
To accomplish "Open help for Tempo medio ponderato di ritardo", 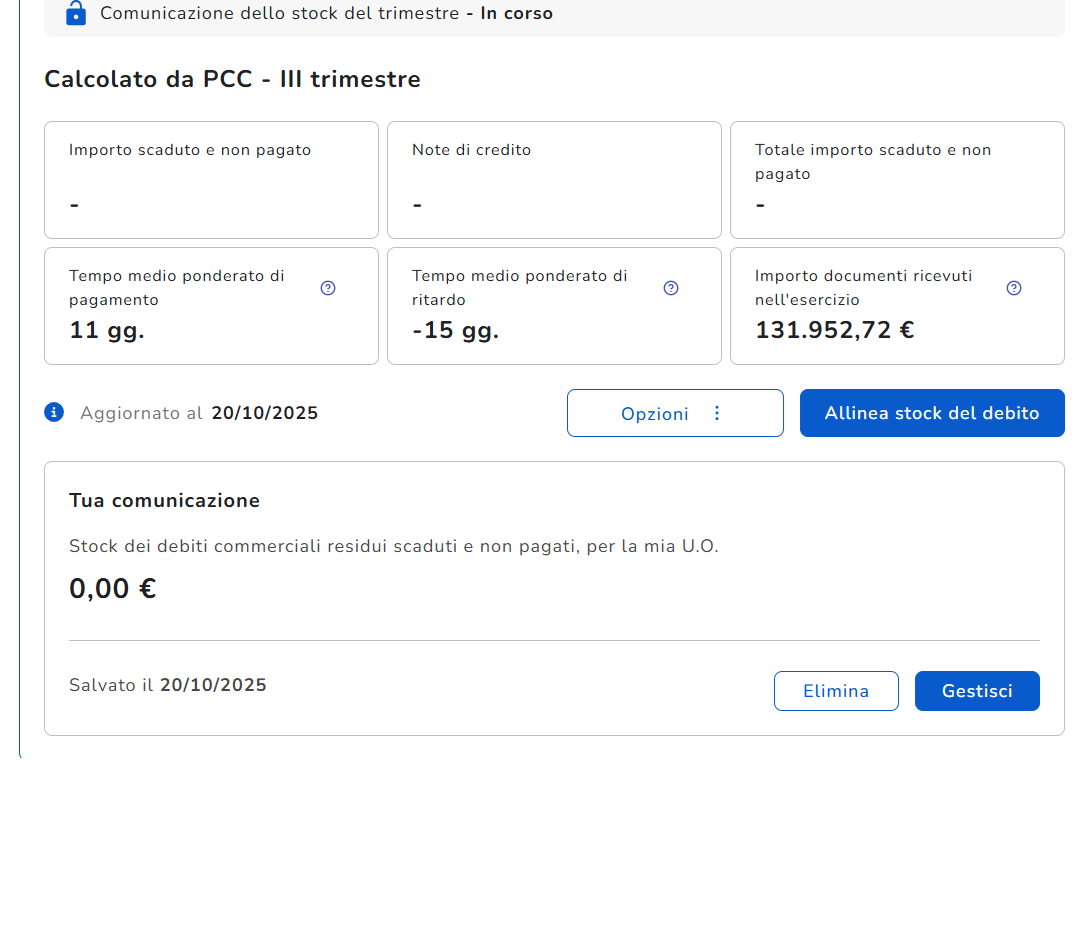I will 671,288.
